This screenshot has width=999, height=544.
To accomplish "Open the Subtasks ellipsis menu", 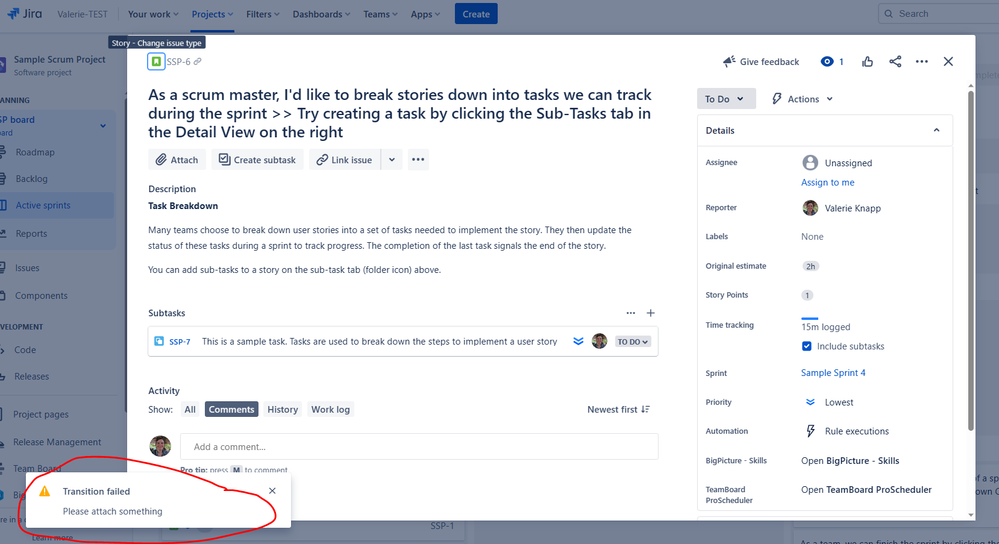I will pyautogui.click(x=631, y=313).
